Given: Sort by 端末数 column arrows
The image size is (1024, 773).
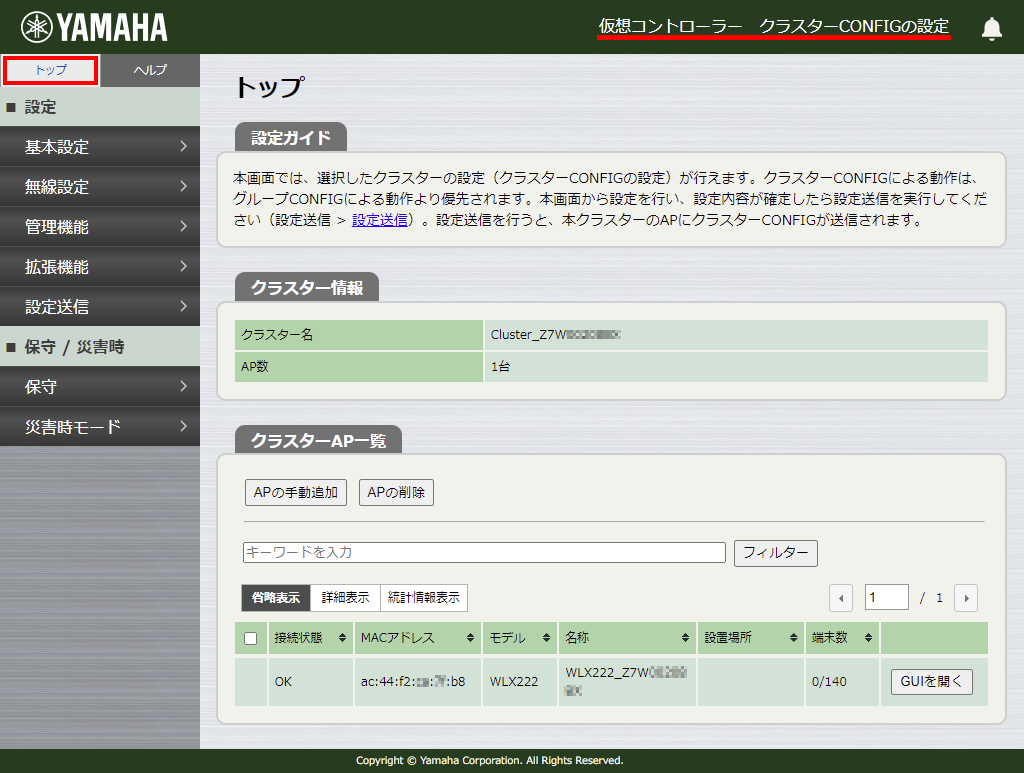Looking at the screenshot, I should (869, 638).
